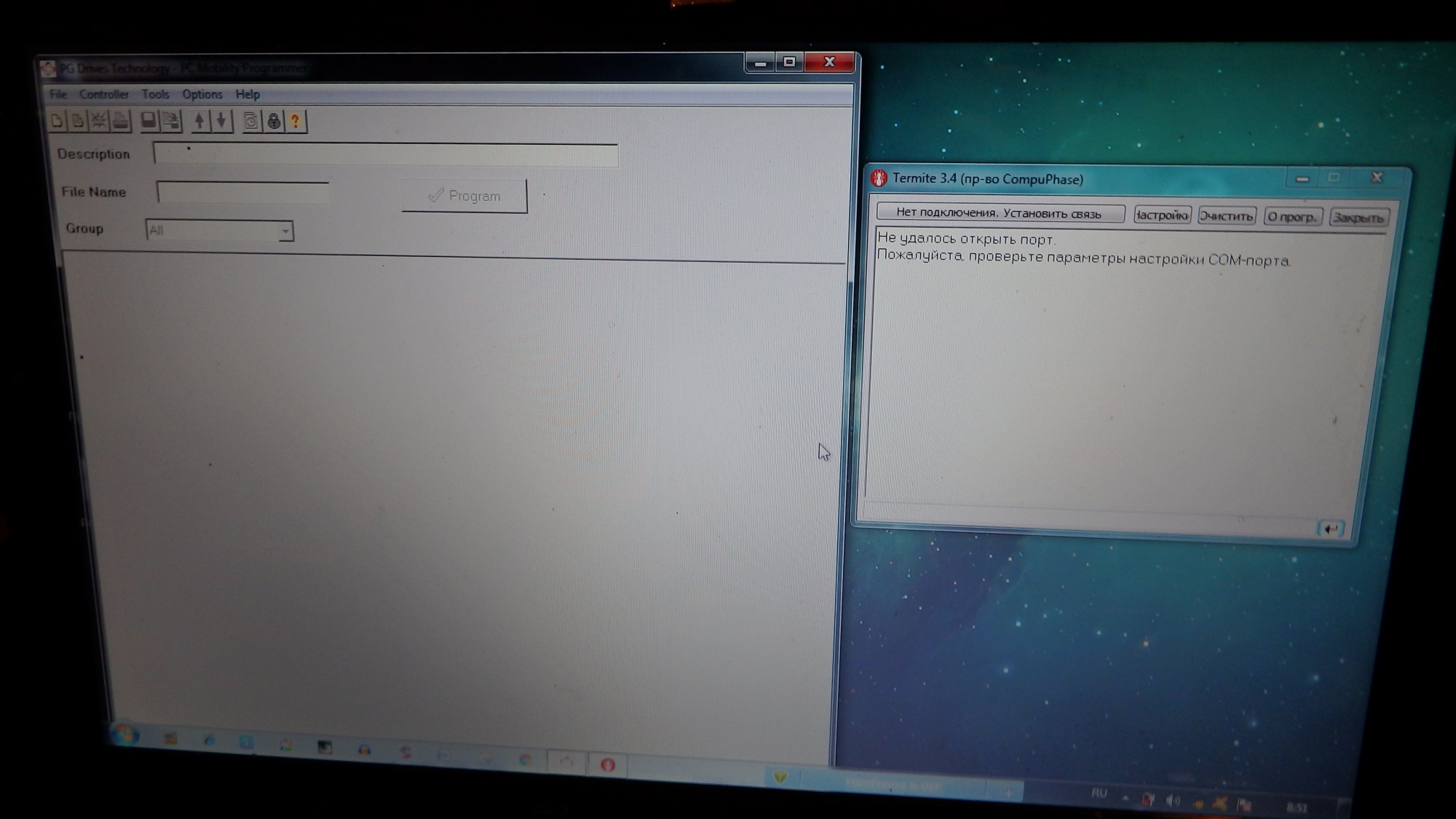Click the padlock icon in the toolbar
Viewport: 1456px width, 819px height.
[x=274, y=121]
